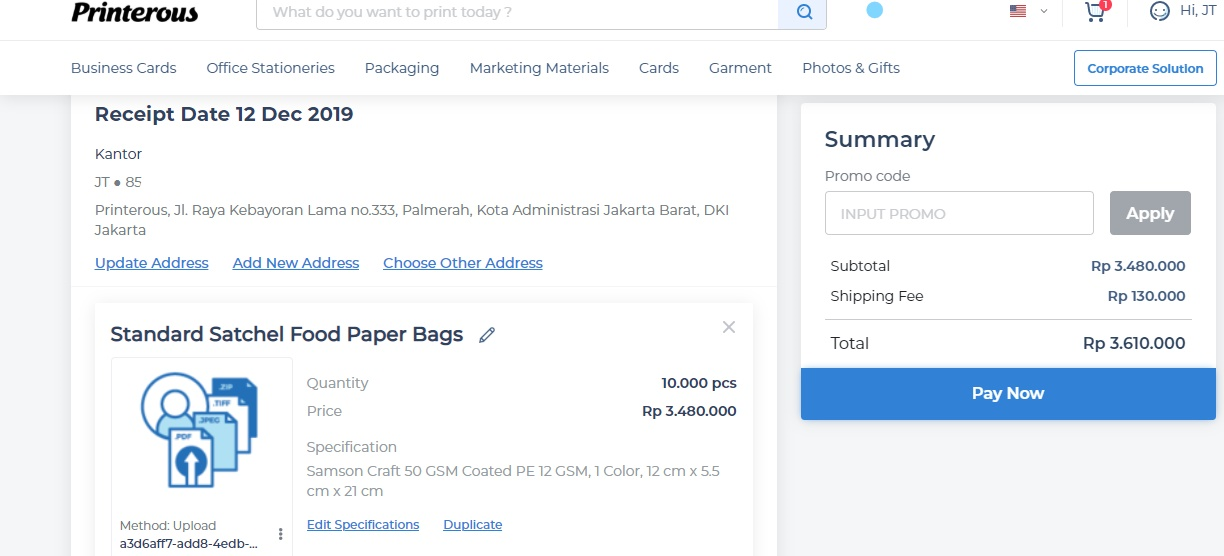The image size is (1224, 556).
Task: Open the Business Cards menu
Action: [x=123, y=68]
